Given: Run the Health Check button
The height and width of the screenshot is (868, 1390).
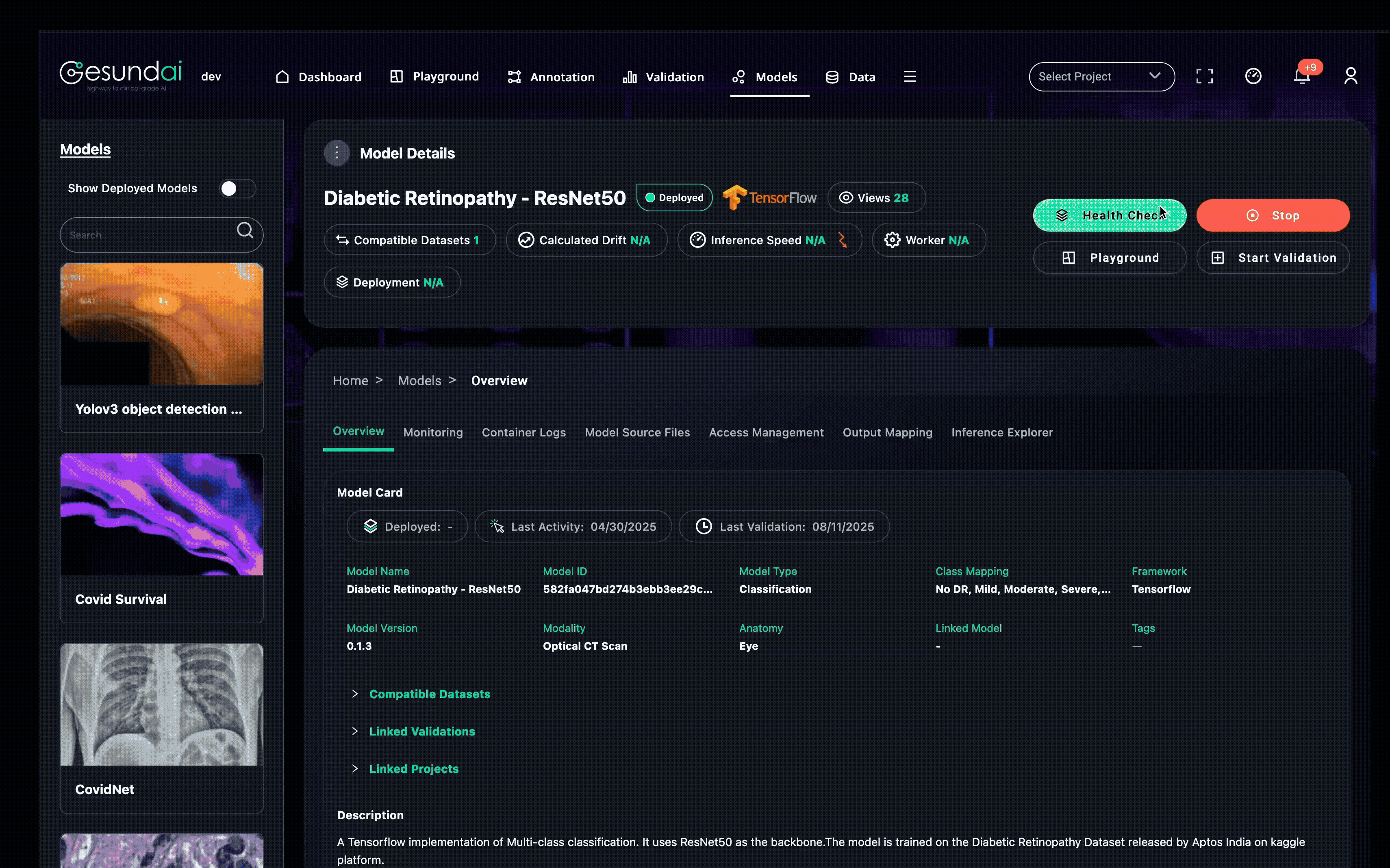Looking at the screenshot, I should (1109, 215).
